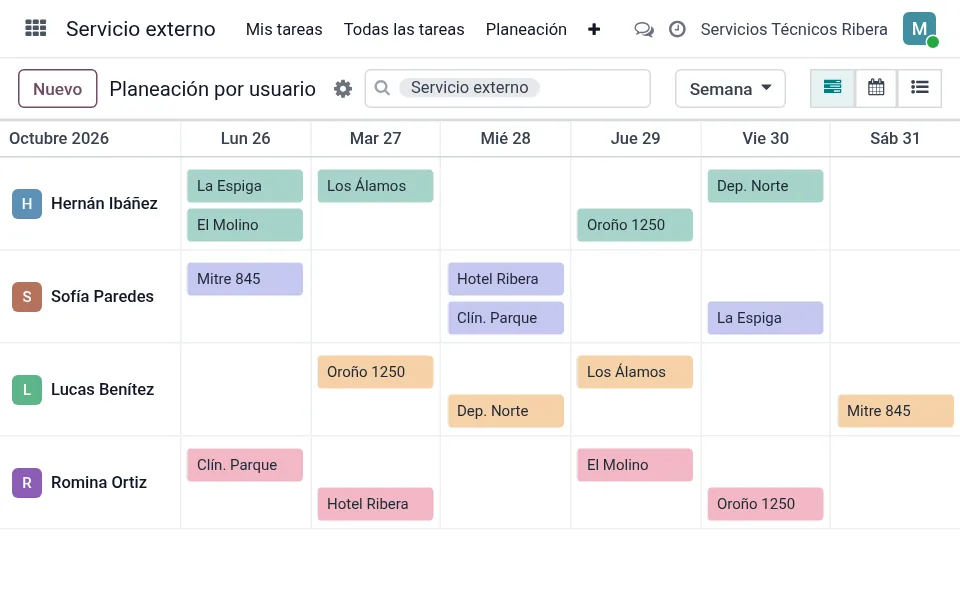This screenshot has width=960, height=600.
Task: Open Todas las tareas menu
Action: pos(404,29)
